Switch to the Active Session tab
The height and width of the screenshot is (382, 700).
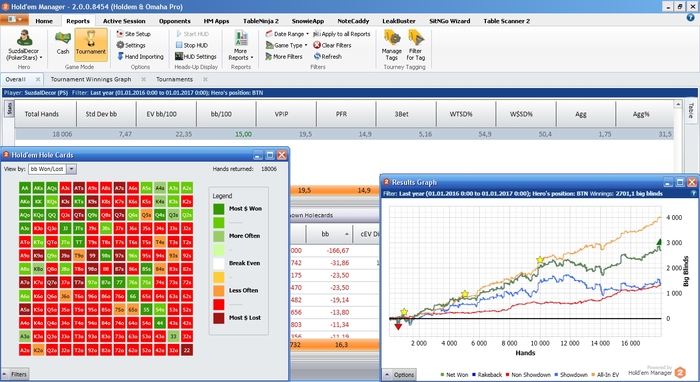124,21
